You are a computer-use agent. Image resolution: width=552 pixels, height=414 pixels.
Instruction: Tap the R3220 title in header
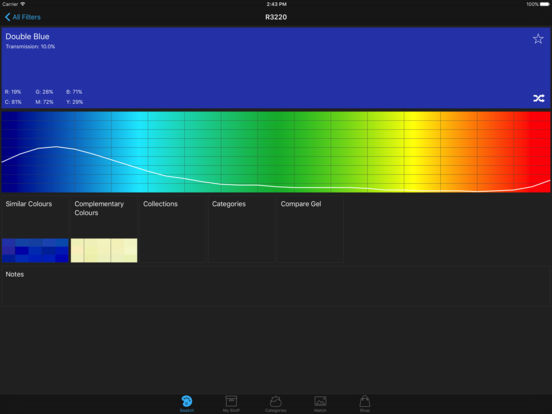click(x=276, y=17)
